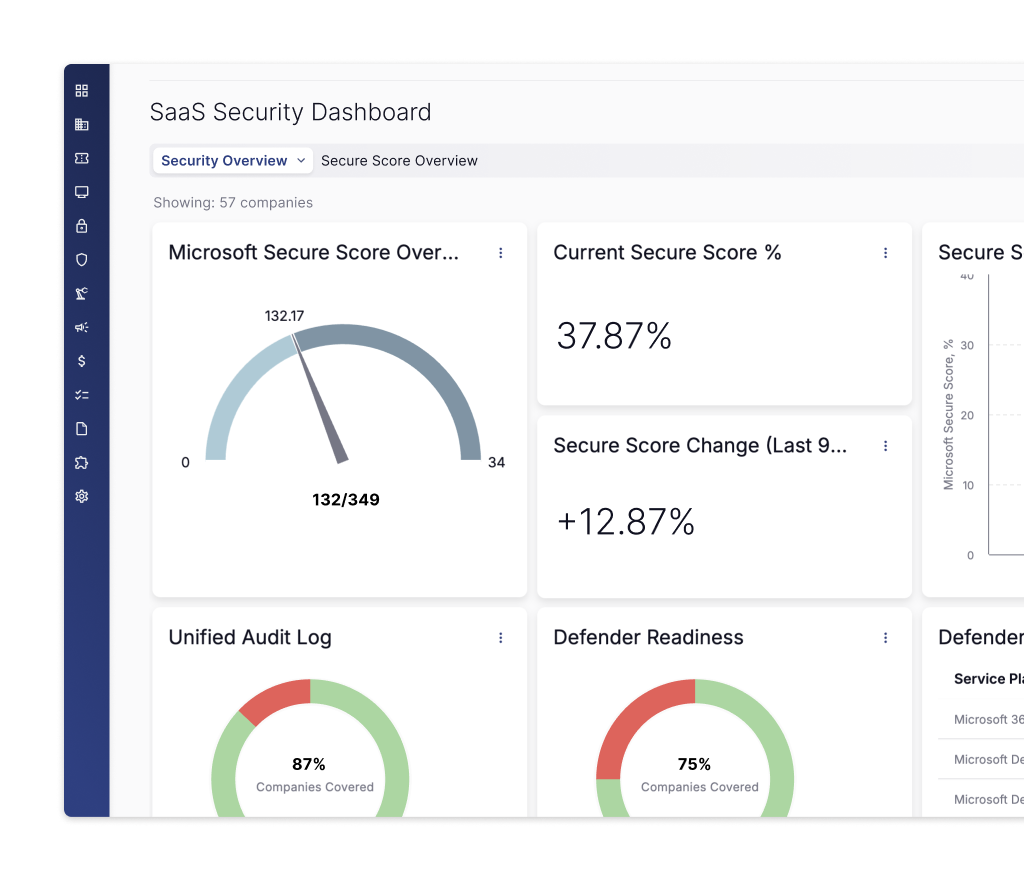Switch to Secure Score Overview tab
This screenshot has width=1024, height=881.
399,161
